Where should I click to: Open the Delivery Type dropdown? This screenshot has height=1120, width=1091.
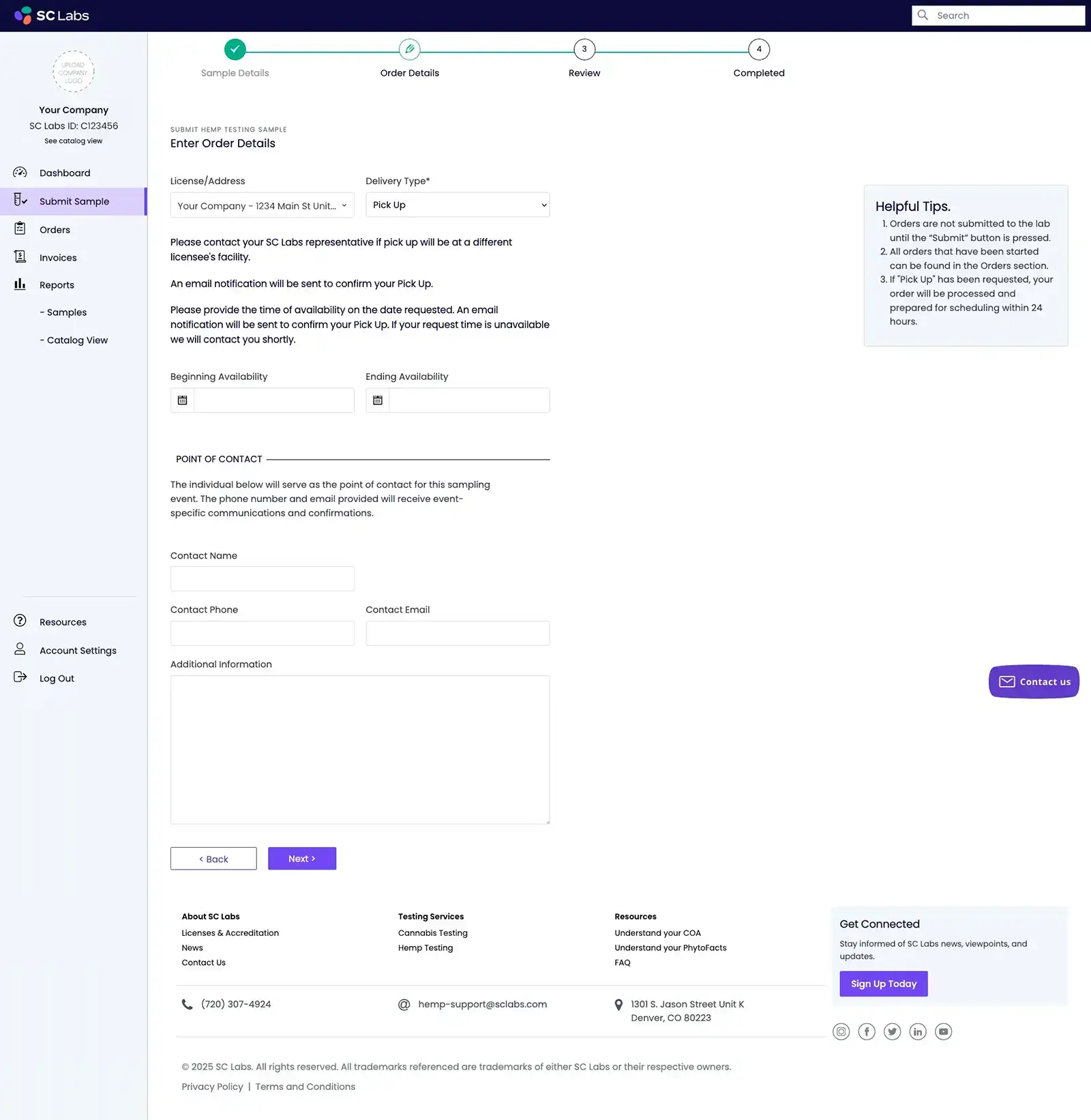pos(457,205)
